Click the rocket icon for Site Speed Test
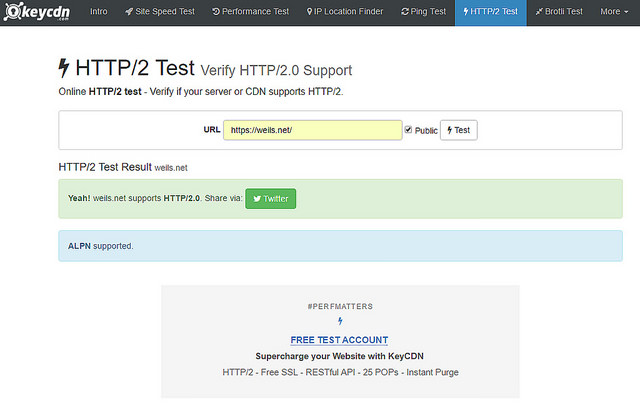 [x=129, y=12]
